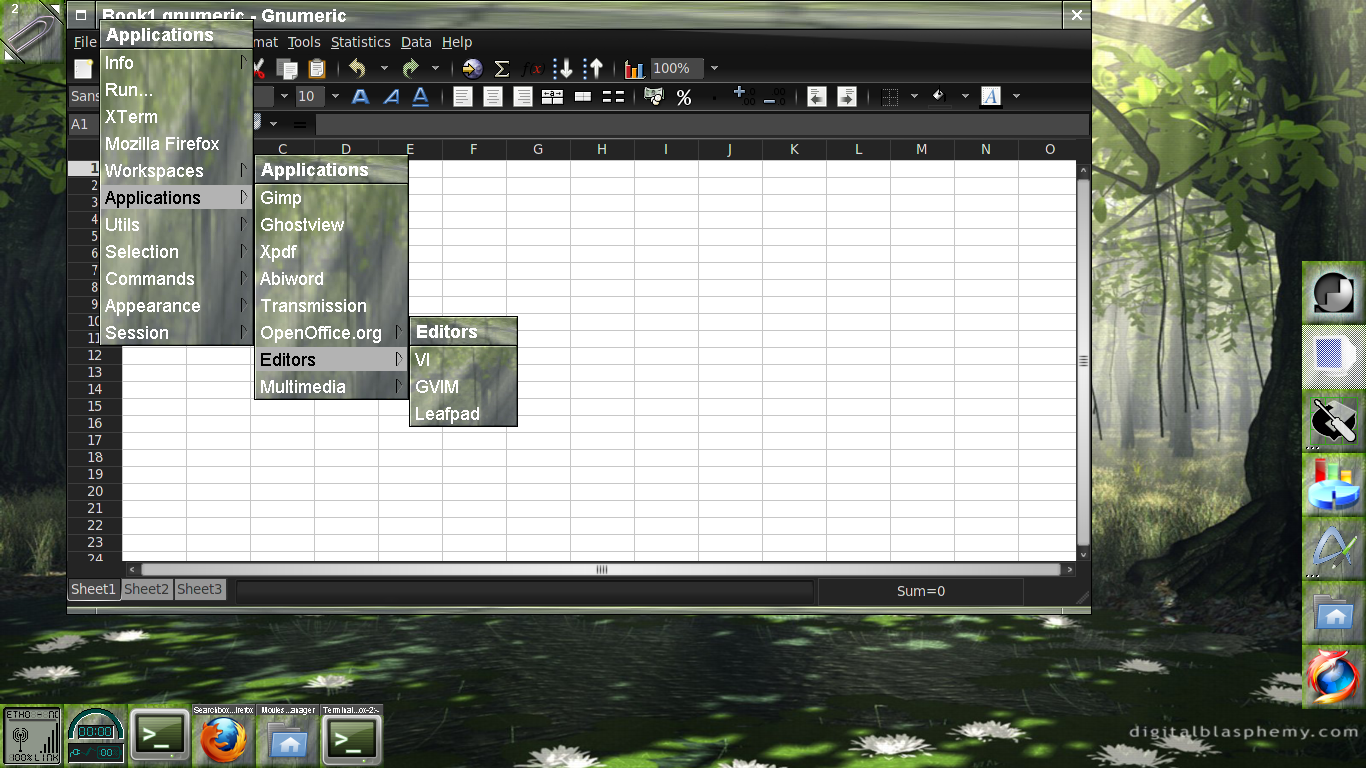Toggle Underline formatting

click(421, 97)
